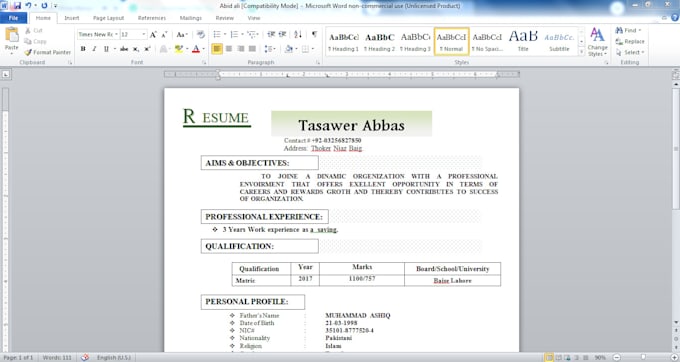Click the Superscript icon

pos(147,49)
